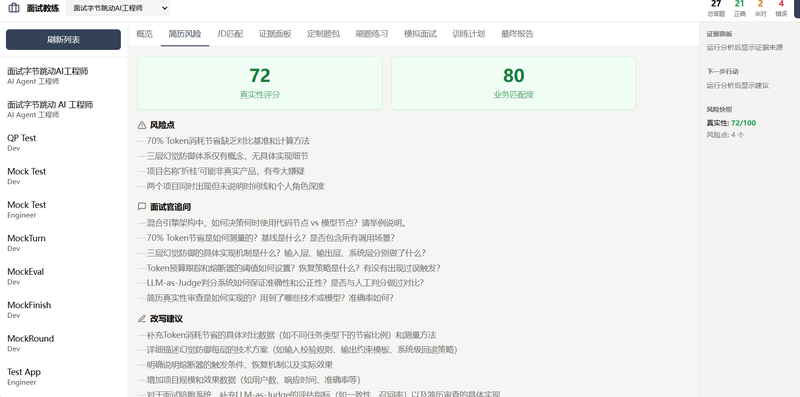Open the MockEval Dev session
The image size is (800, 397).
pos(64,277)
